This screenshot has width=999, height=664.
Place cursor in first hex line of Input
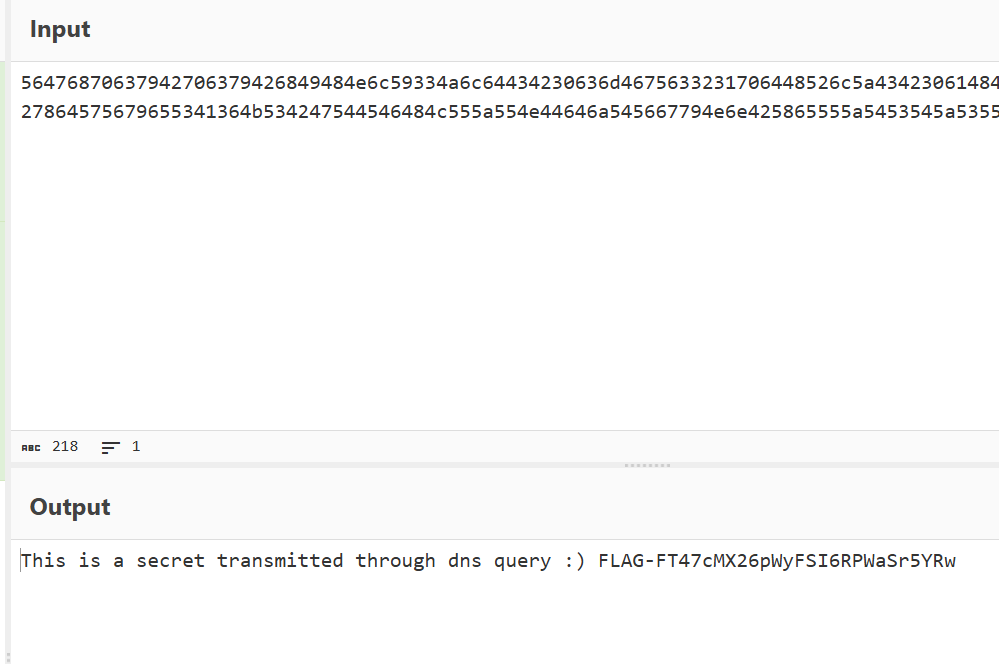(x=510, y=83)
